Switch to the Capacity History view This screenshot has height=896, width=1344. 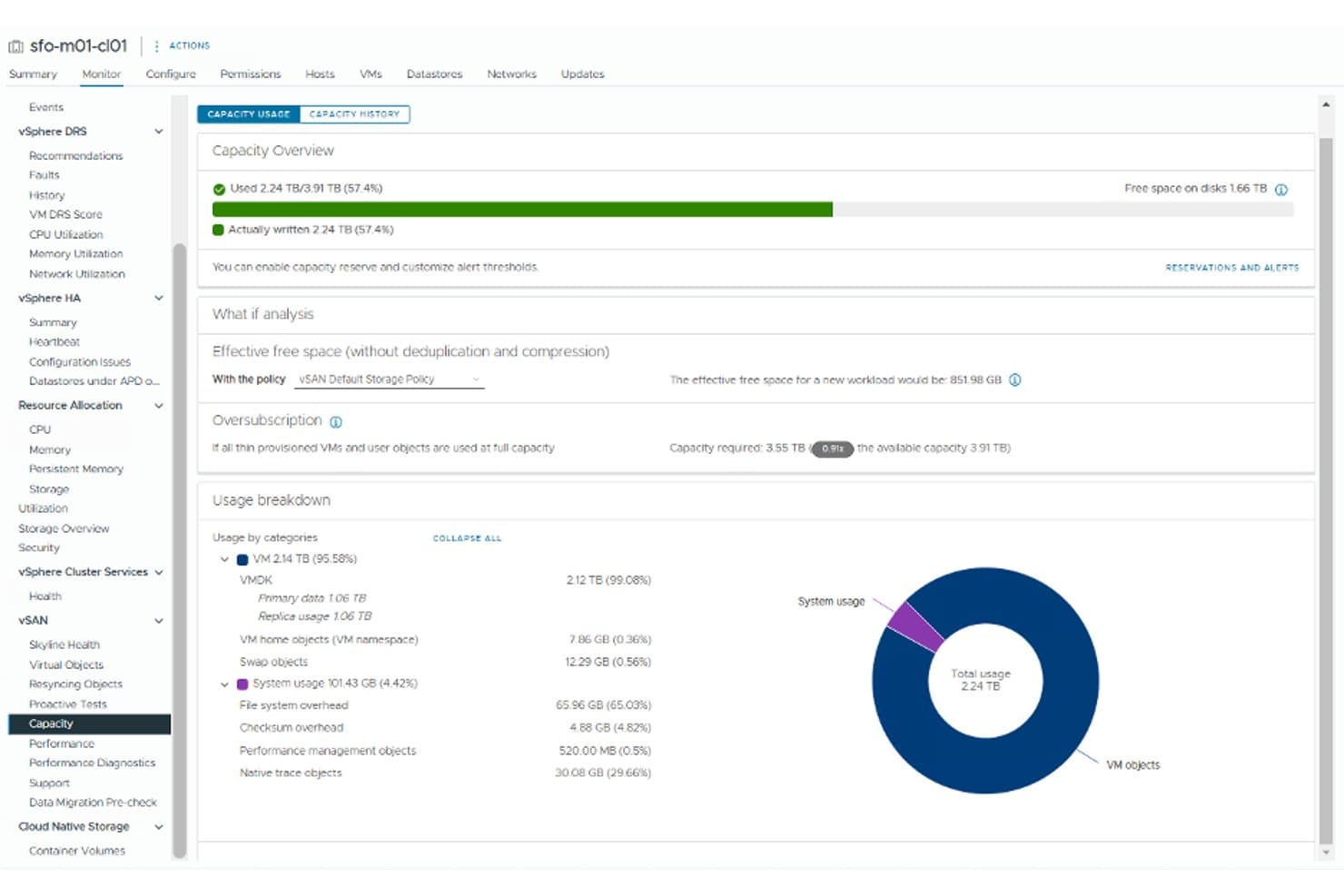354,114
